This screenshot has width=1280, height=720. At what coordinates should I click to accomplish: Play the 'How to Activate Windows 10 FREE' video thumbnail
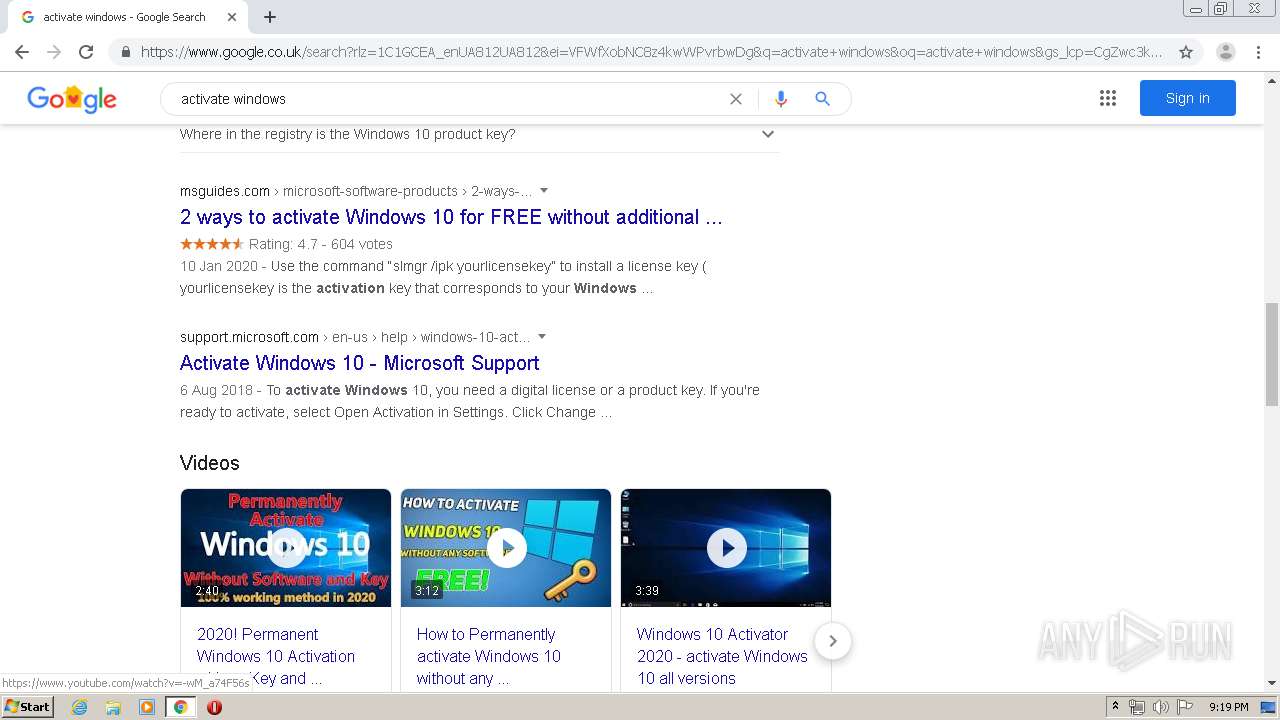click(x=506, y=548)
